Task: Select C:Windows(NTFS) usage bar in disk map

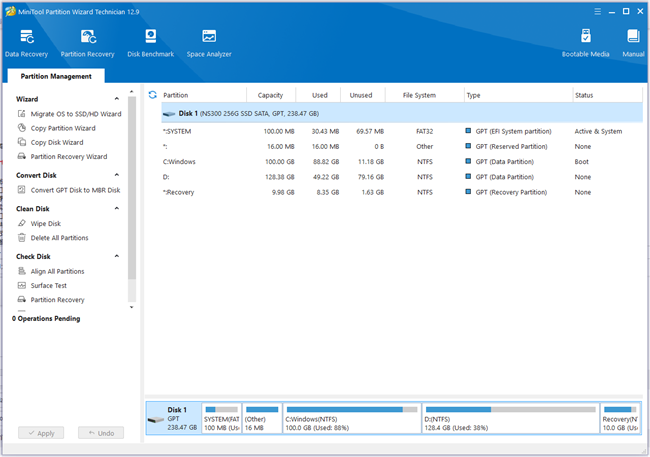Action: click(x=352, y=409)
